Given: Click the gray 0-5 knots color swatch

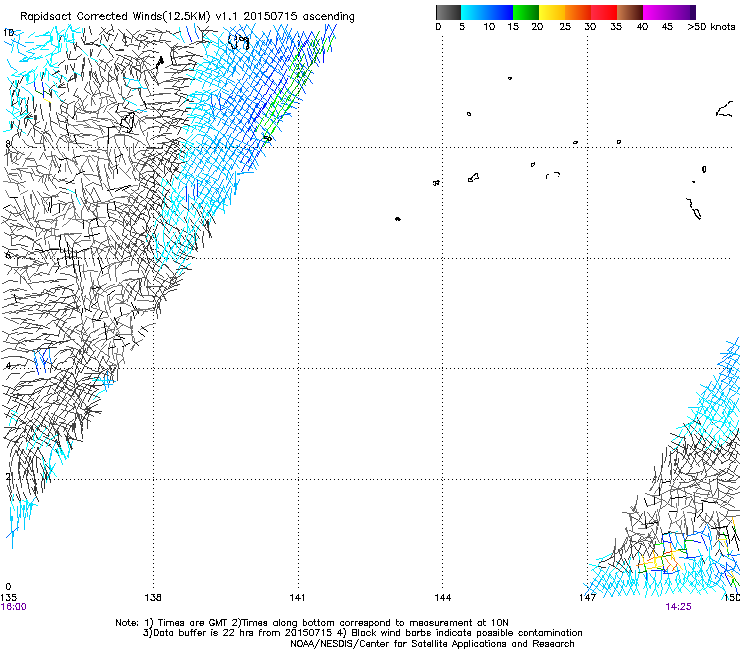Looking at the screenshot, I should tap(448, 12).
